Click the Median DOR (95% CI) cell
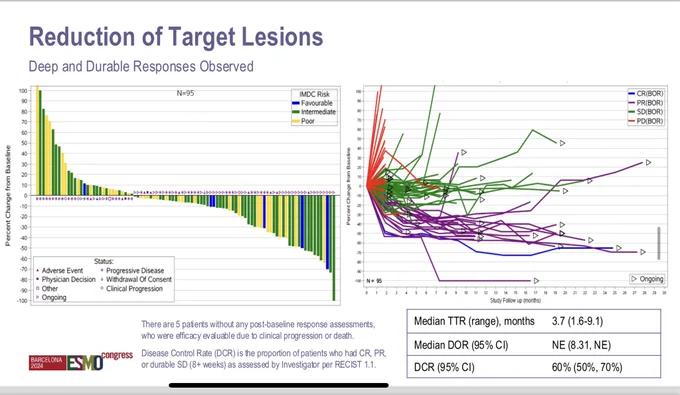680x395 pixels. (461, 345)
